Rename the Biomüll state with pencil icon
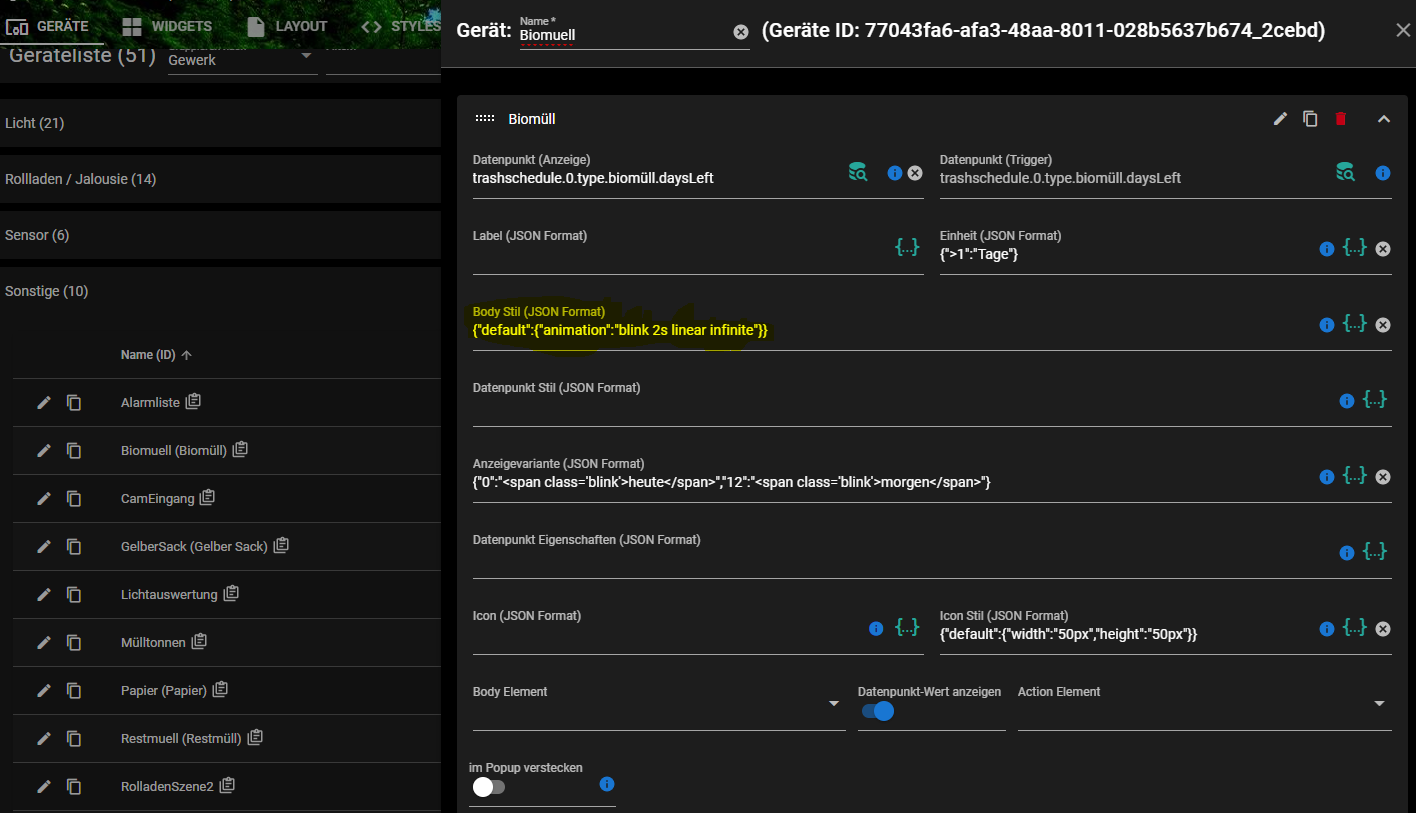 (x=1280, y=119)
